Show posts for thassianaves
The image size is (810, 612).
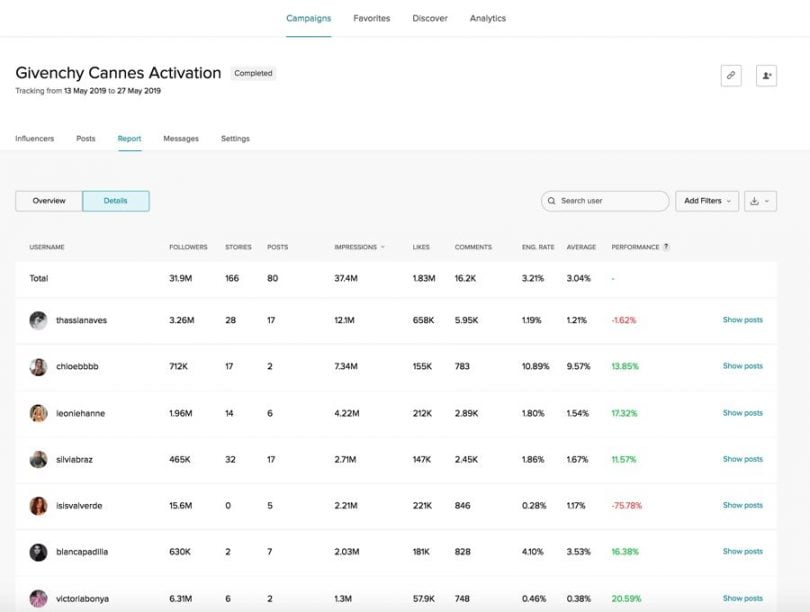click(x=743, y=320)
